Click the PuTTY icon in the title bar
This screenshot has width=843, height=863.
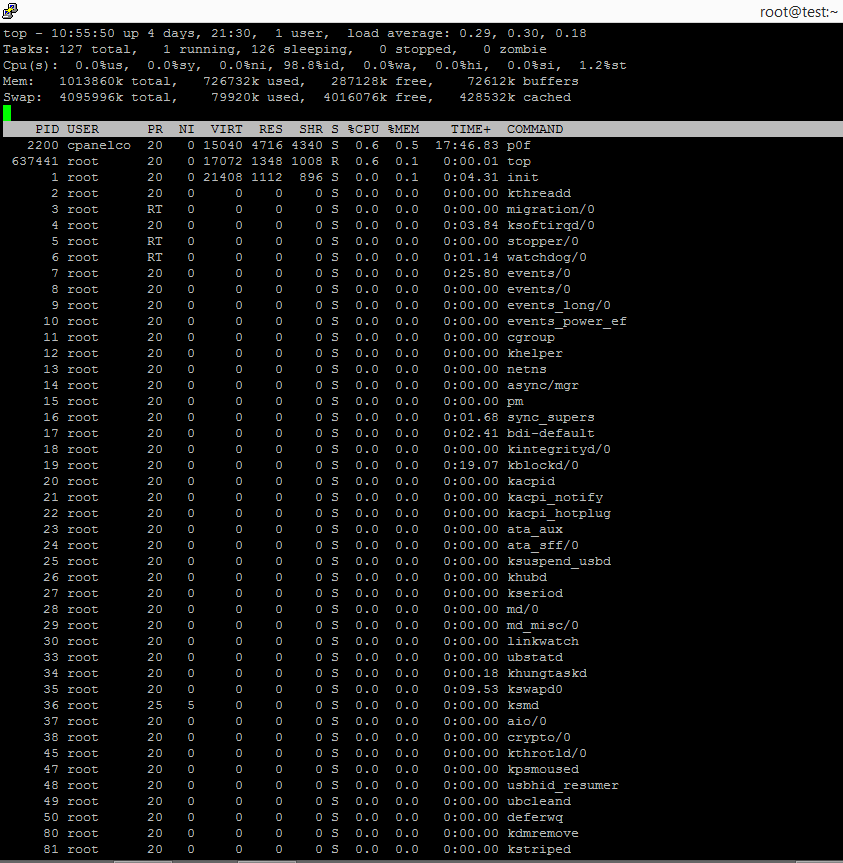click(x=10, y=10)
